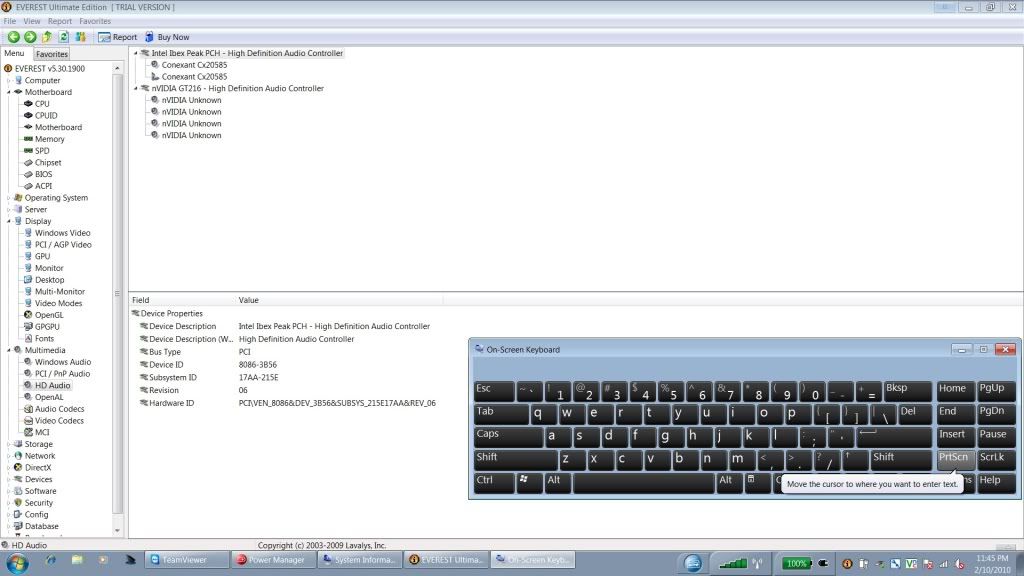Screen dimensions: 1024x576
Task: Select the ACPI tree item
Action: click(43, 186)
